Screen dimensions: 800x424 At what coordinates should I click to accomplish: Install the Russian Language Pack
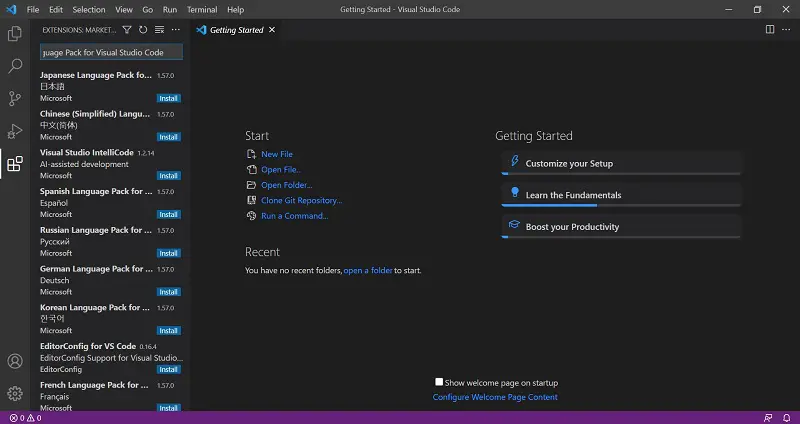[x=168, y=254]
